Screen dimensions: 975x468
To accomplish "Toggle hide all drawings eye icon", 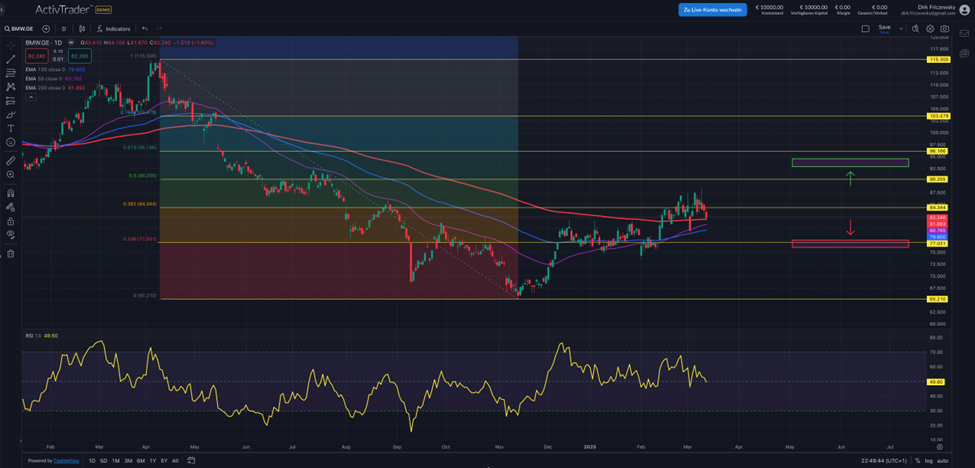I will click(x=11, y=234).
